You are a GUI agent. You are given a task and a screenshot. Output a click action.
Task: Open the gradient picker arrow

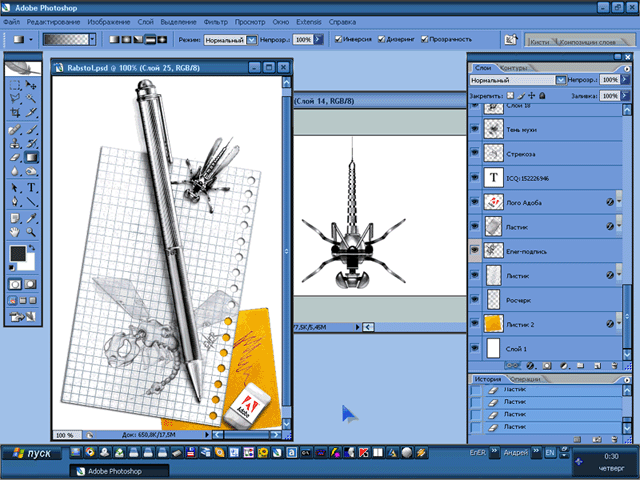pos(93,40)
